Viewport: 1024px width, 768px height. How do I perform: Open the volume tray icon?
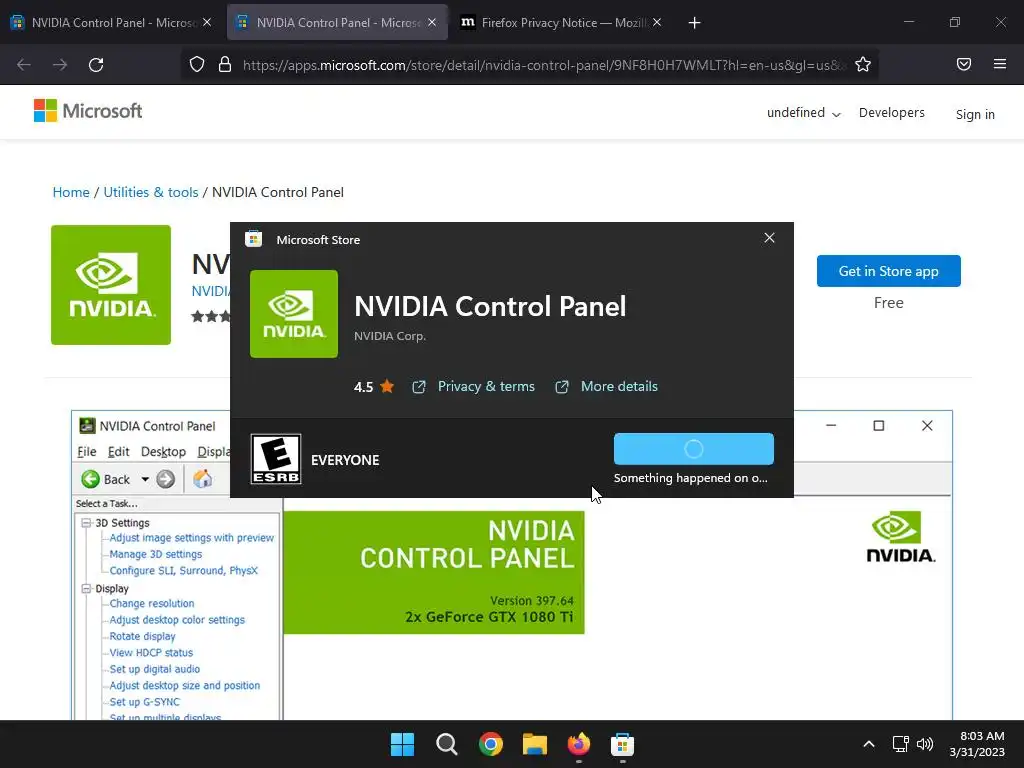click(x=925, y=744)
